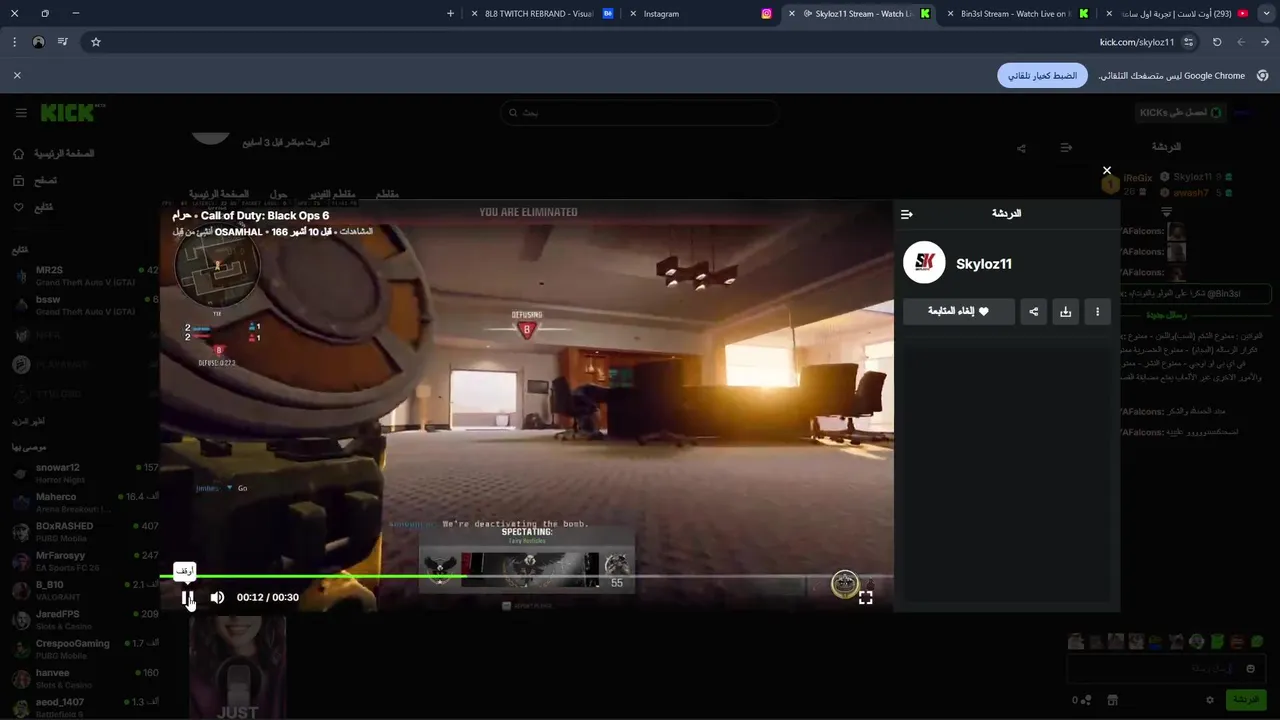
Task: Click the Get KICKs button in header
Action: (1181, 113)
